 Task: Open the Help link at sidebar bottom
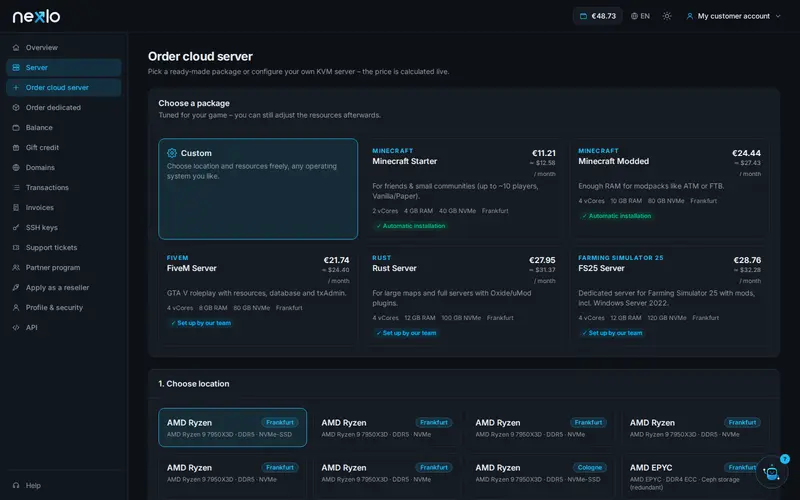(64, 485)
